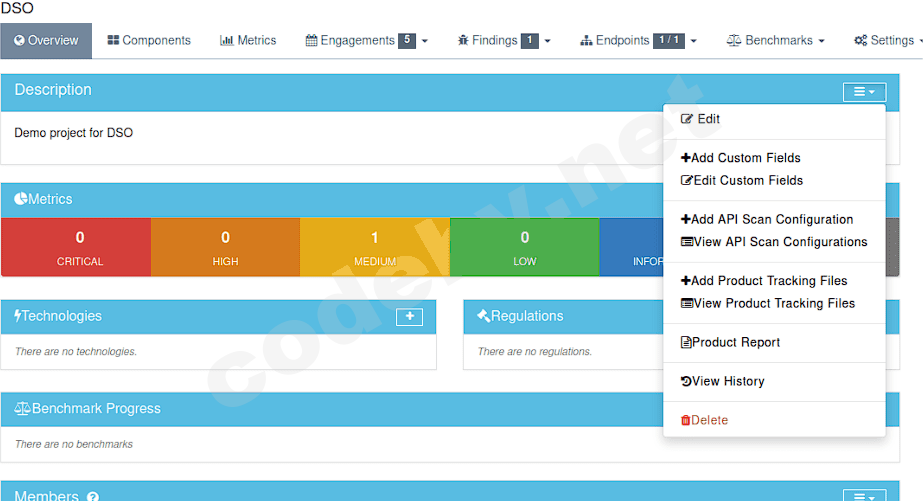This screenshot has width=923, height=501.
Task: Click the Regulations gavel icon
Action: (x=483, y=316)
